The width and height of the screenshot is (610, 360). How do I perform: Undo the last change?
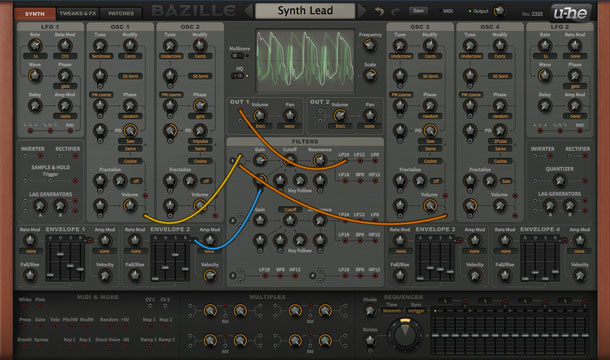tap(379, 12)
